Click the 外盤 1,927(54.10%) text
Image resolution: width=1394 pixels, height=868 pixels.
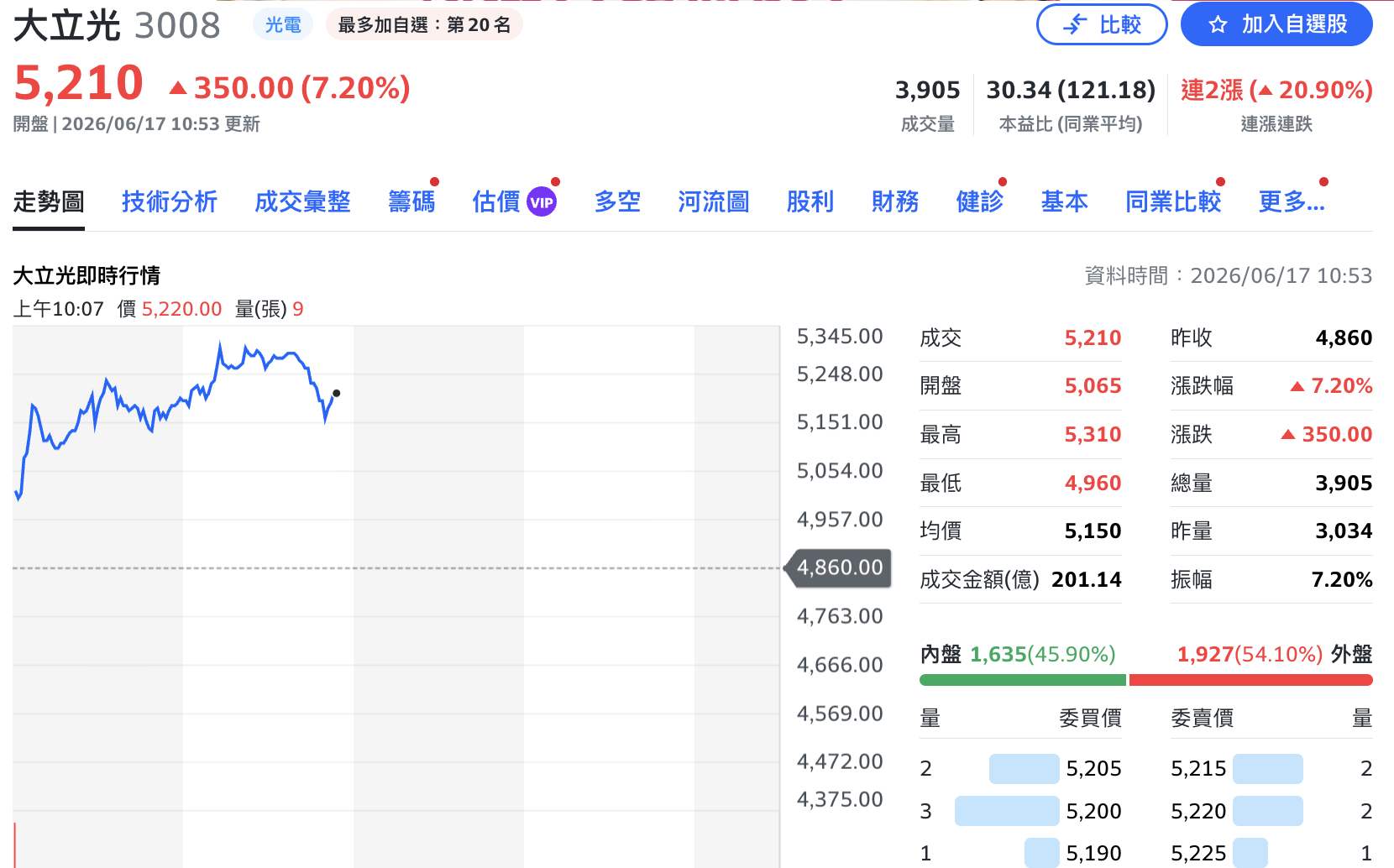coord(1275,655)
